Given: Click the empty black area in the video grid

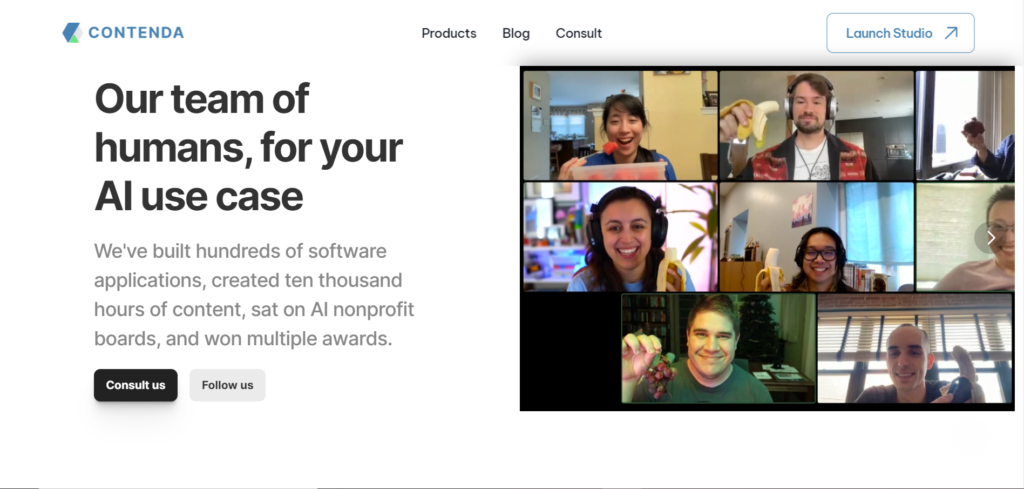Looking at the screenshot, I should click(x=570, y=349).
